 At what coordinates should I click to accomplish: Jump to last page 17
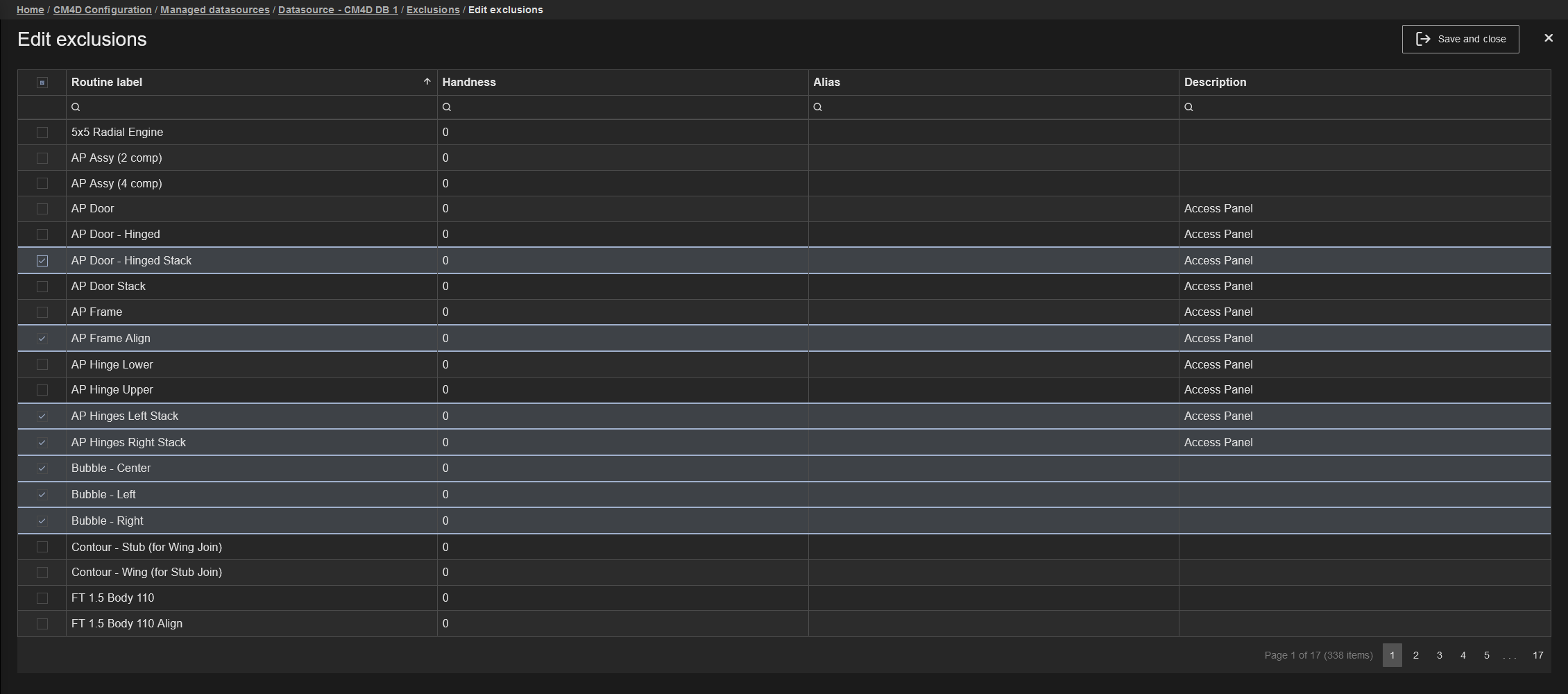pyautogui.click(x=1537, y=655)
